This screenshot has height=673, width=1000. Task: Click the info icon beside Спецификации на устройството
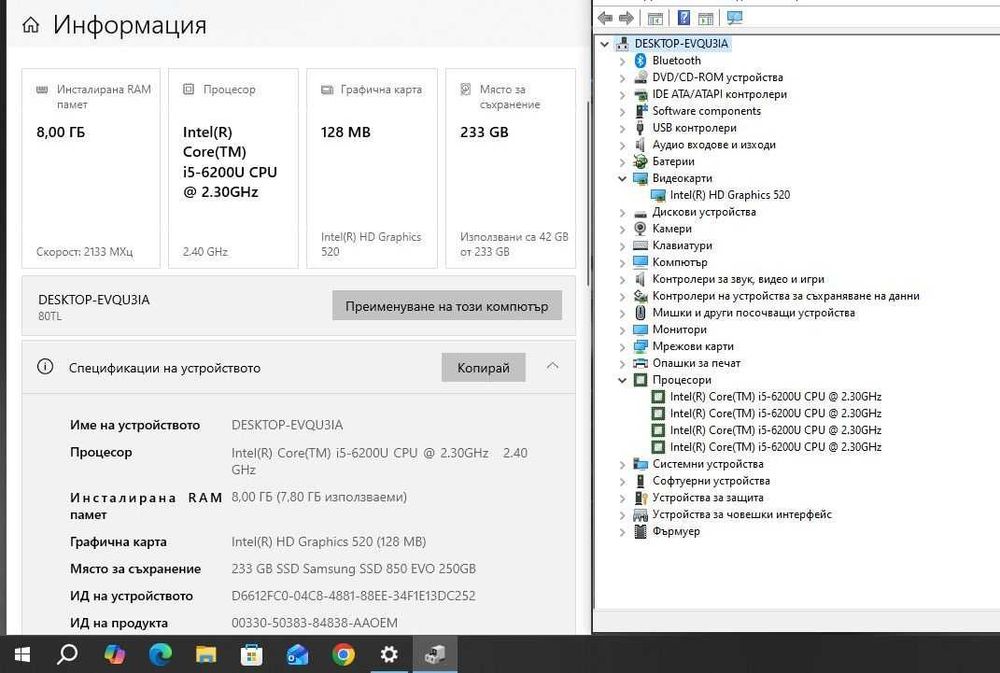(x=45, y=367)
